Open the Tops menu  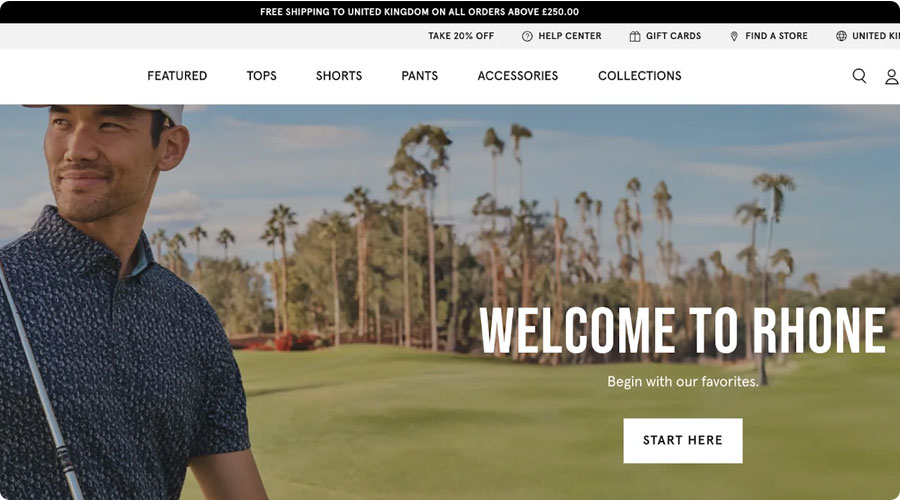pos(261,76)
